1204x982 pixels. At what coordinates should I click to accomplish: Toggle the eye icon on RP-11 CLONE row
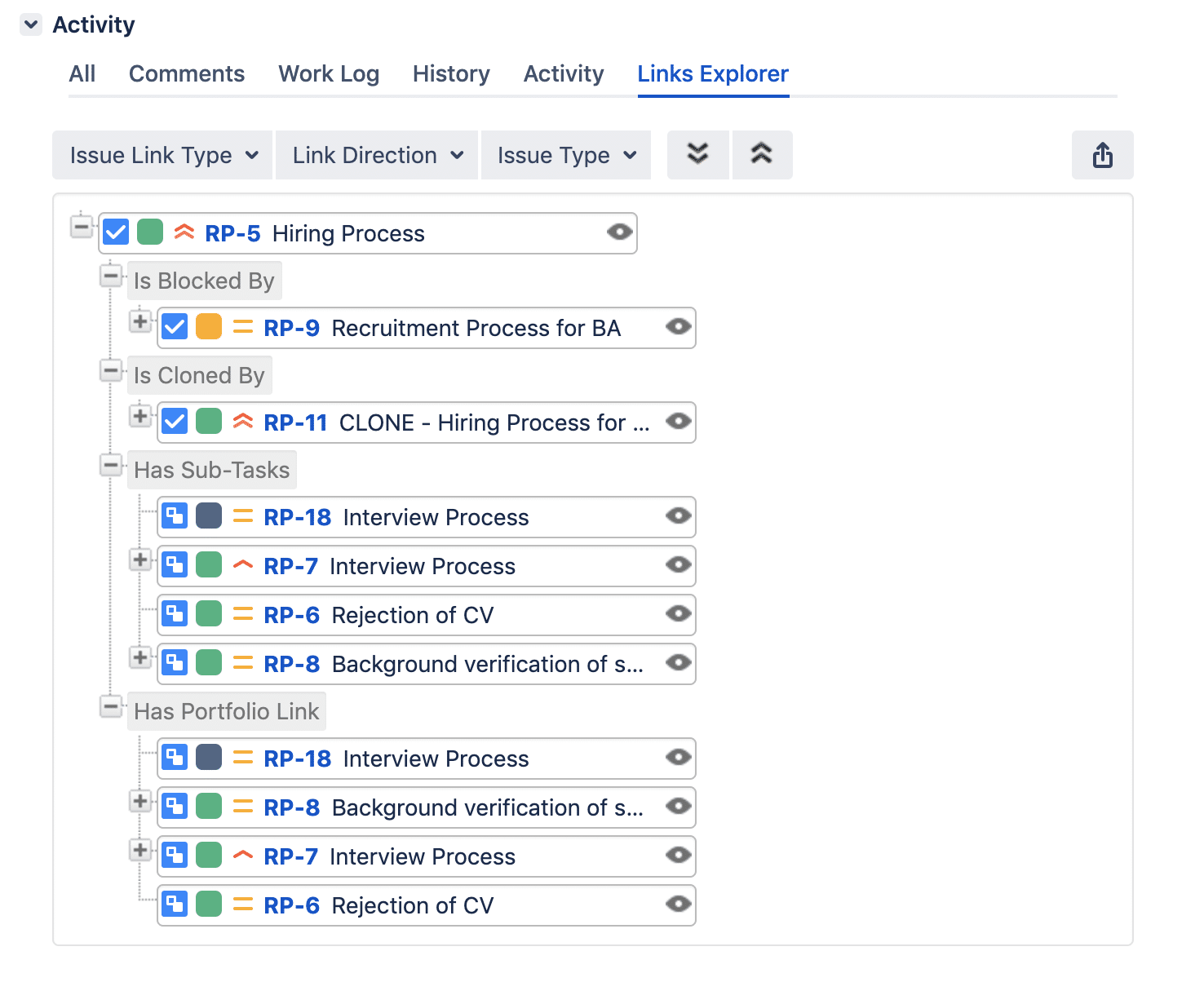678,422
